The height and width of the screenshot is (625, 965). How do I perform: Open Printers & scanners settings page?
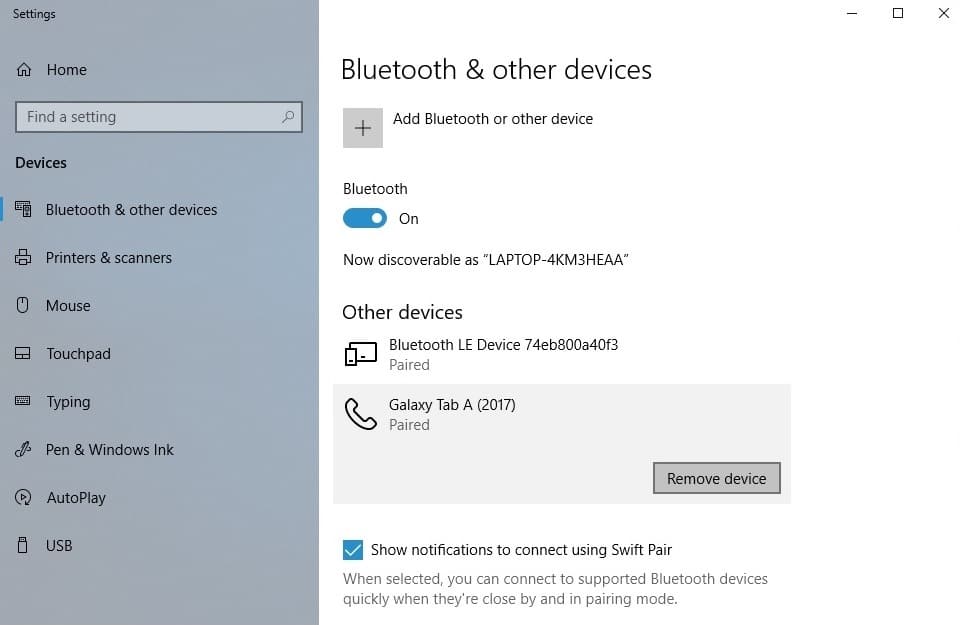(x=109, y=258)
